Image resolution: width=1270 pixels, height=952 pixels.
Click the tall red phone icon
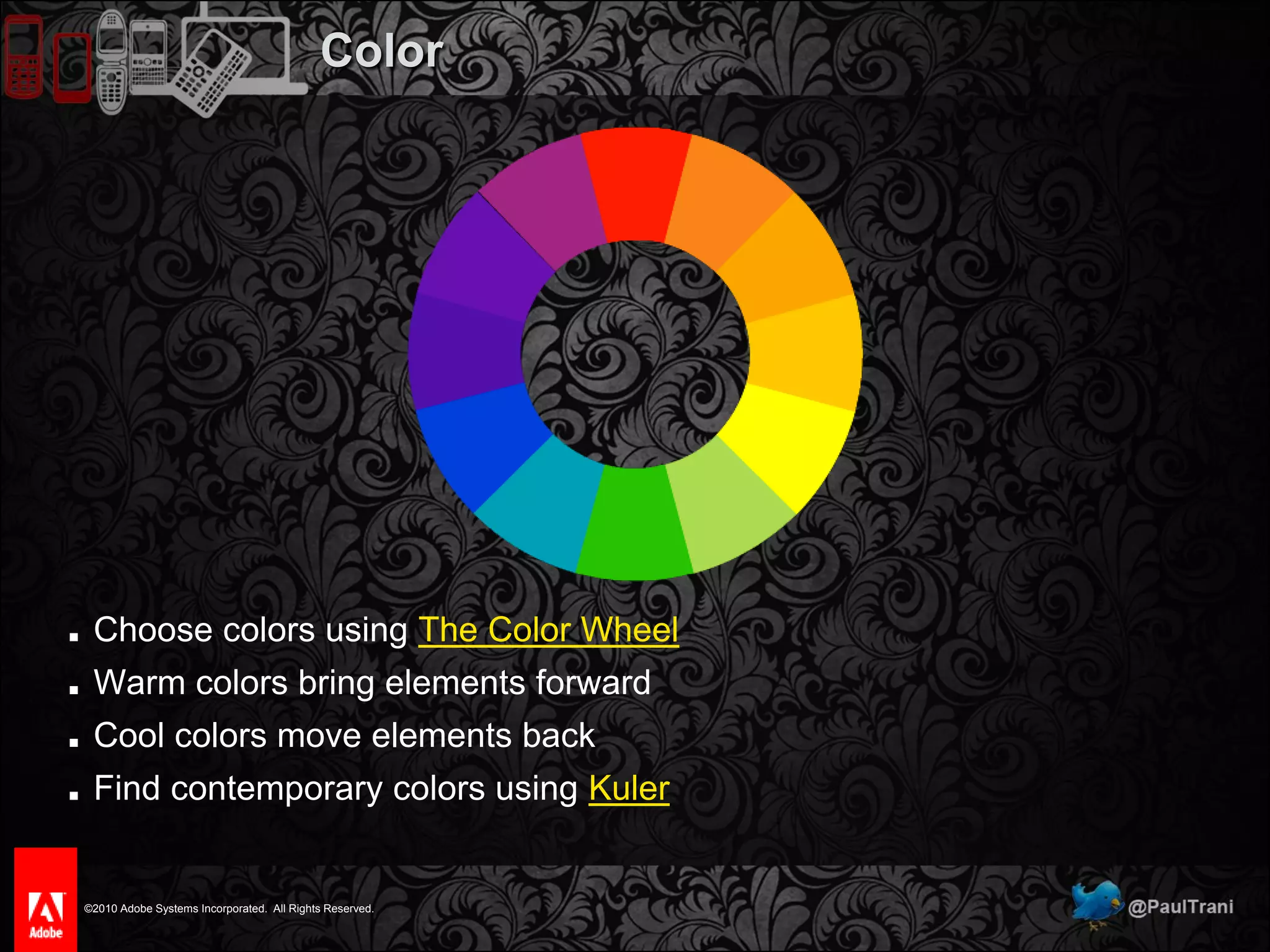(x=24, y=57)
